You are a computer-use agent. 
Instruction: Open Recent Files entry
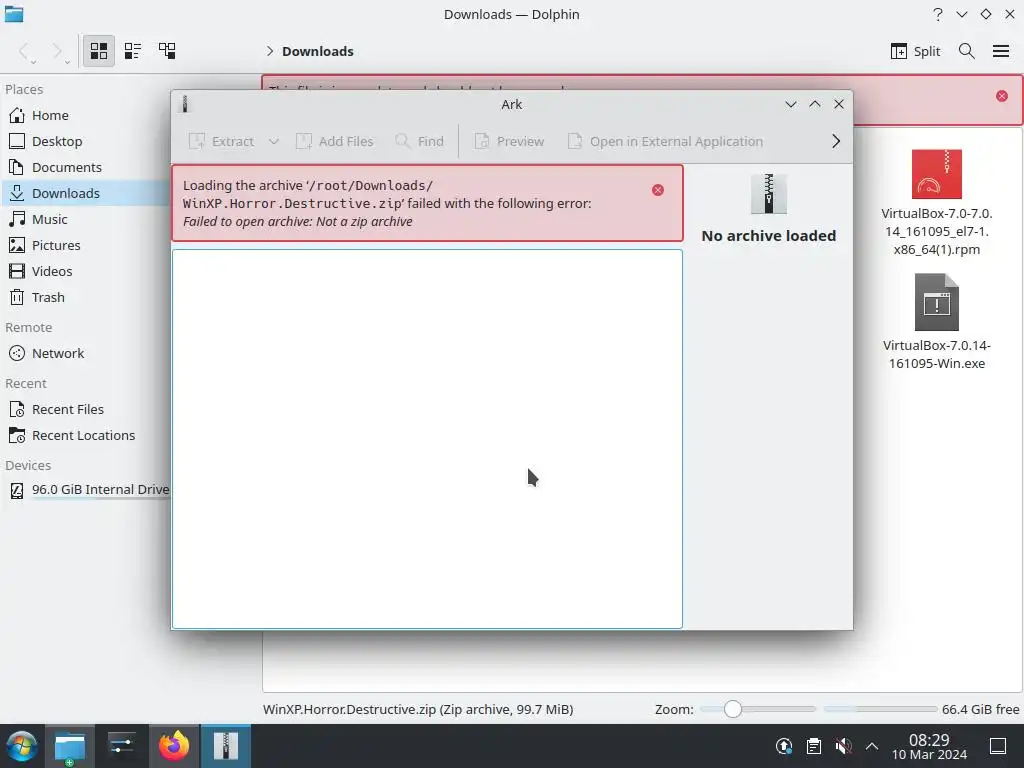coord(85,409)
